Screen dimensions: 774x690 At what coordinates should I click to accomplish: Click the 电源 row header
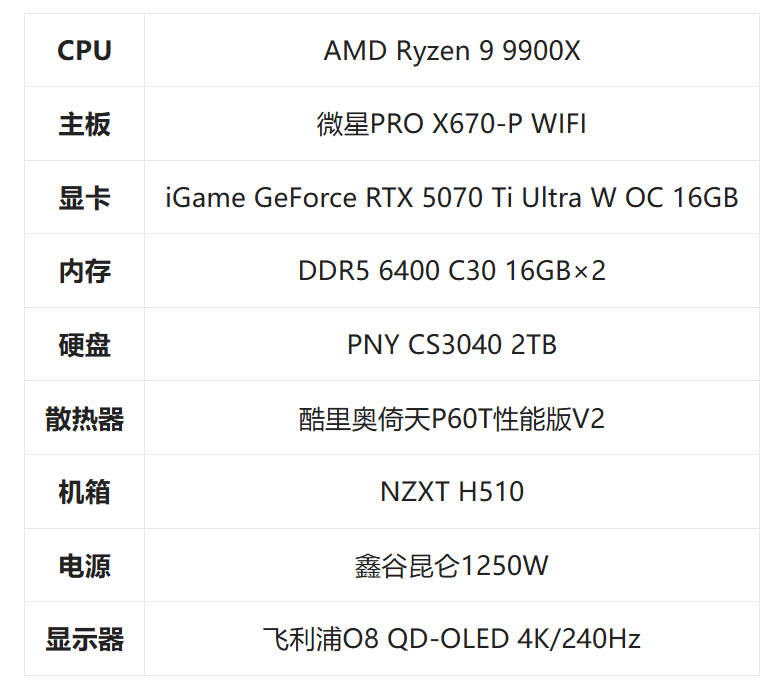pos(84,566)
